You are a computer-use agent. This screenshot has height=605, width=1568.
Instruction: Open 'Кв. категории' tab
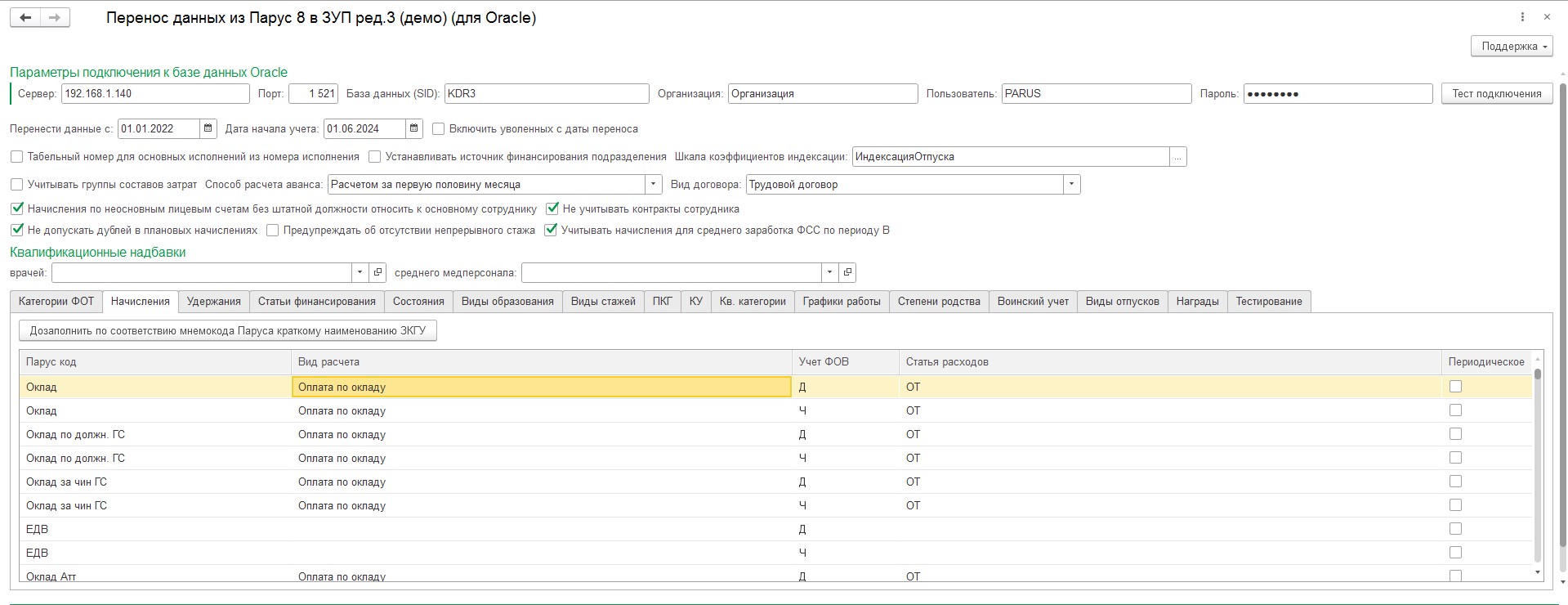(753, 302)
